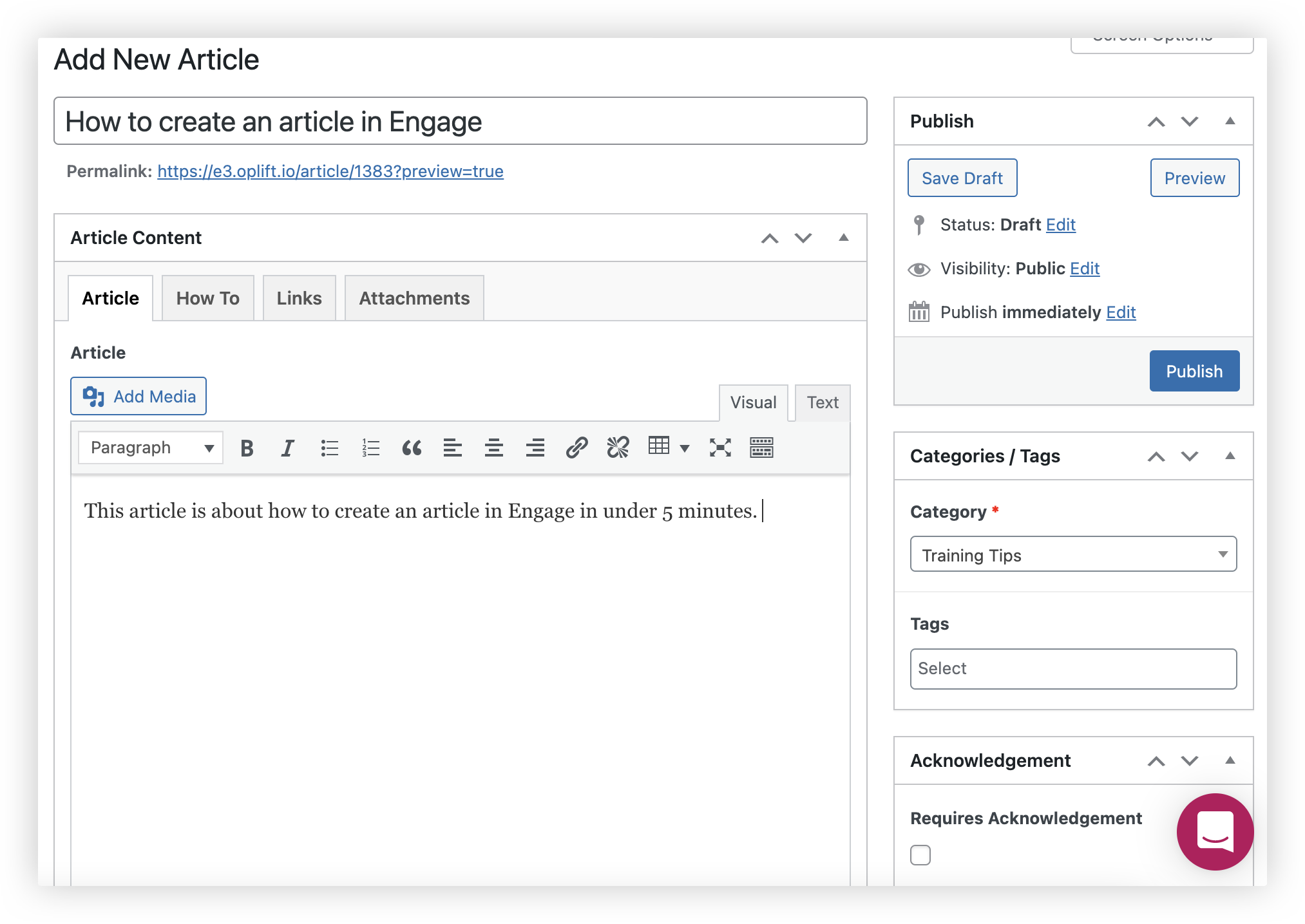The height and width of the screenshot is (924, 1305).
Task: Show the toolbar toggle keyboard icon
Action: pos(761,448)
